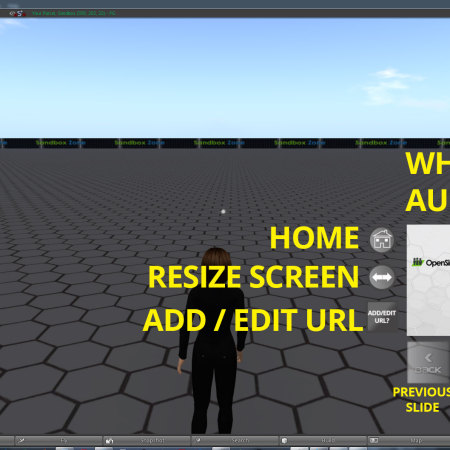450x450 pixels.
Task: Select the OpenSim slide on the presentation screen
Action: click(428, 280)
